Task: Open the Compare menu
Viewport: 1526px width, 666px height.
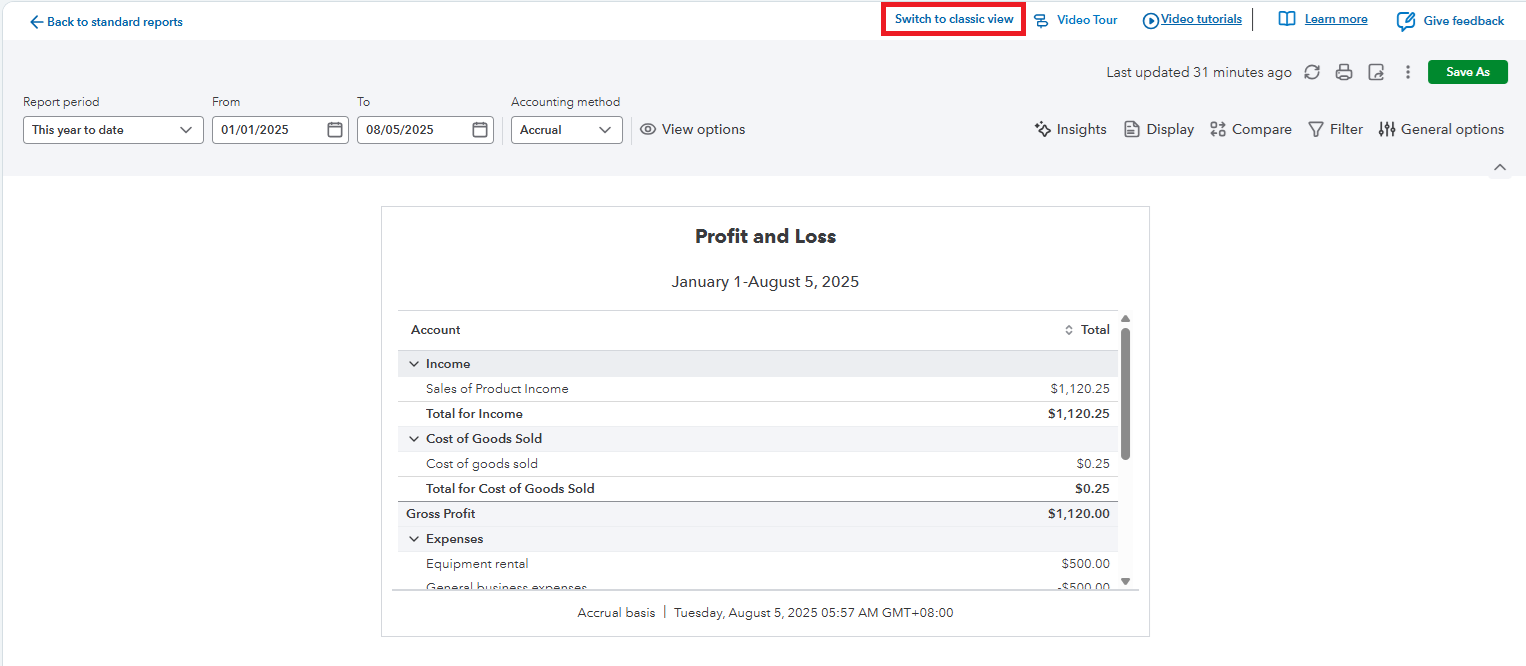Action: click(1250, 129)
